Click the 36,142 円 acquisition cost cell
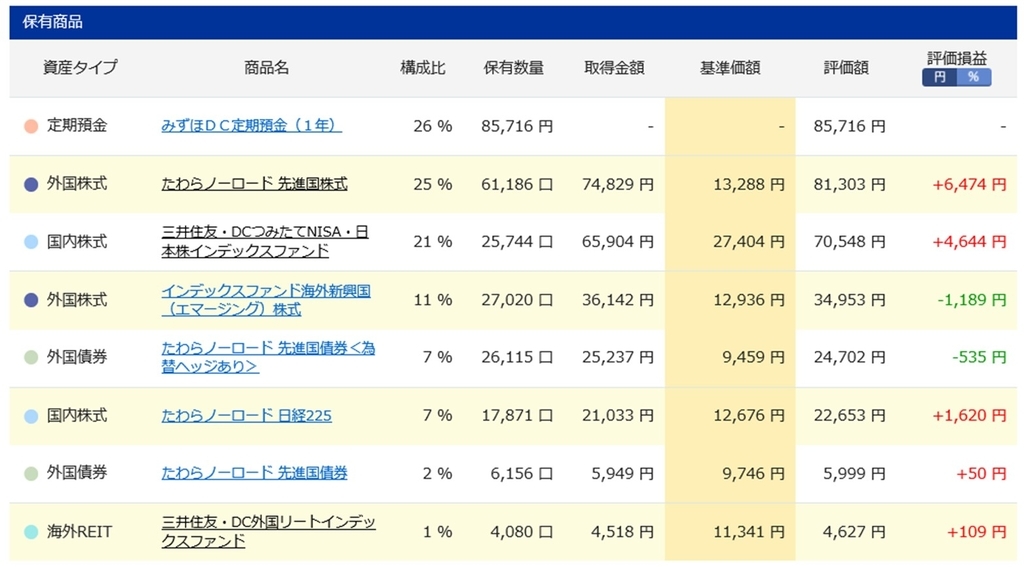Image resolution: width=1024 pixels, height=567 pixels. click(618, 300)
